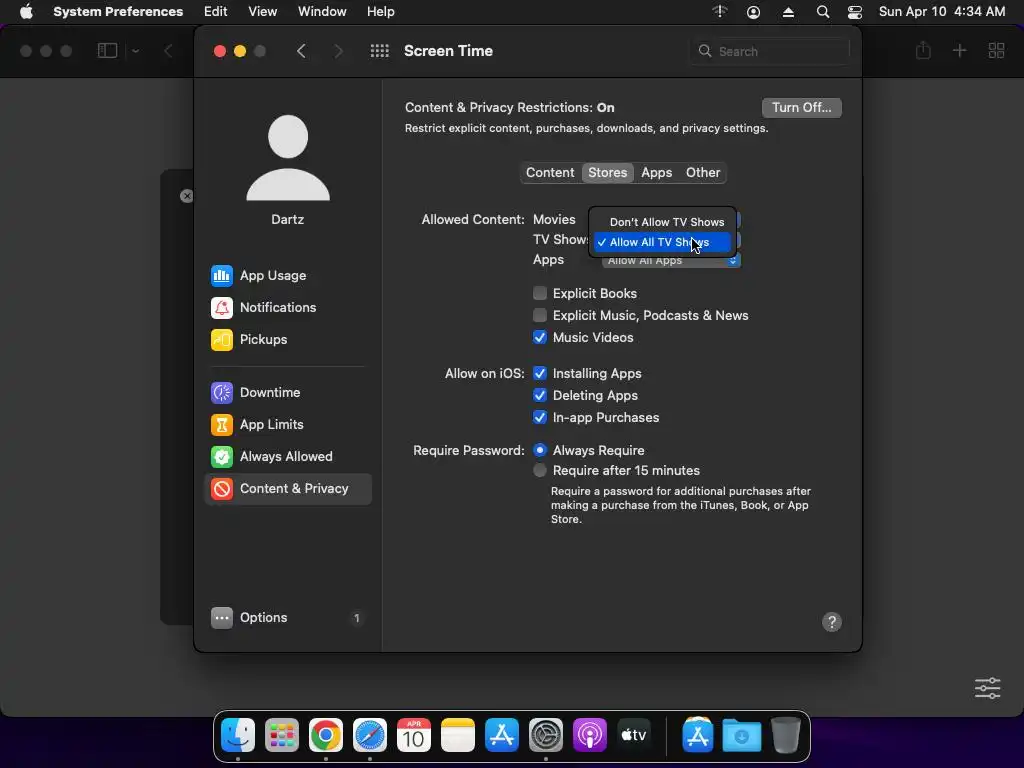
Task: Uncheck Installing Apps on iOS
Action: 539,374
